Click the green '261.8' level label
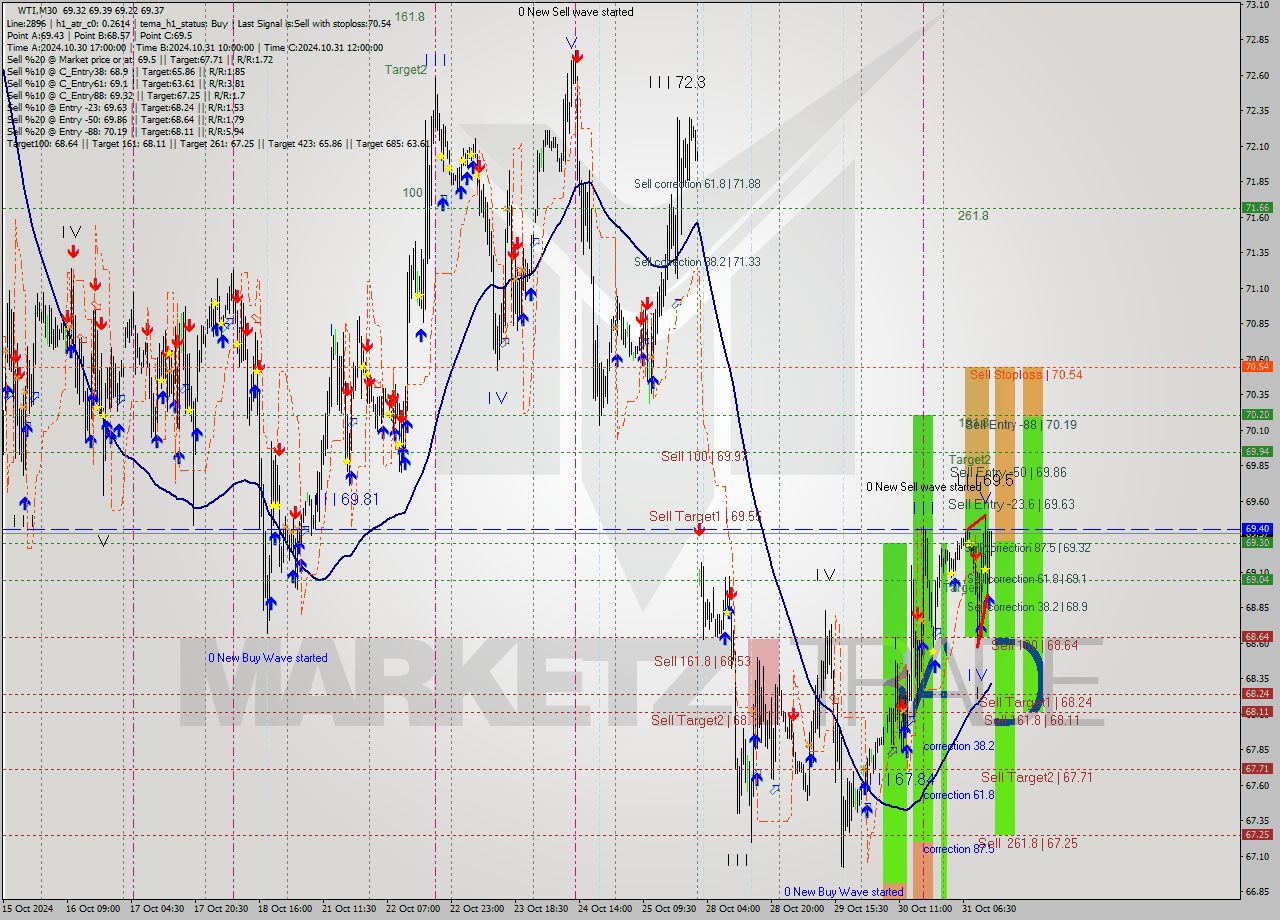Image resolution: width=1280 pixels, height=920 pixels. point(973,215)
